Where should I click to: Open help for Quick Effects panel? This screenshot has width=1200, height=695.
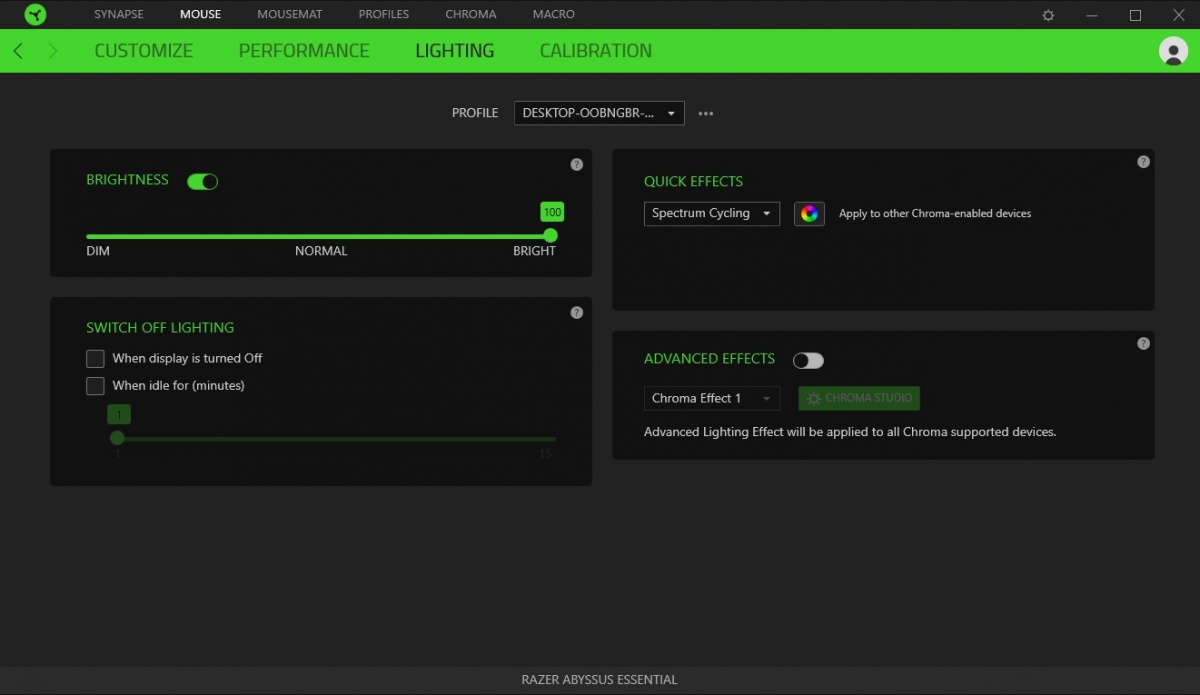click(x=1143, y=162)
